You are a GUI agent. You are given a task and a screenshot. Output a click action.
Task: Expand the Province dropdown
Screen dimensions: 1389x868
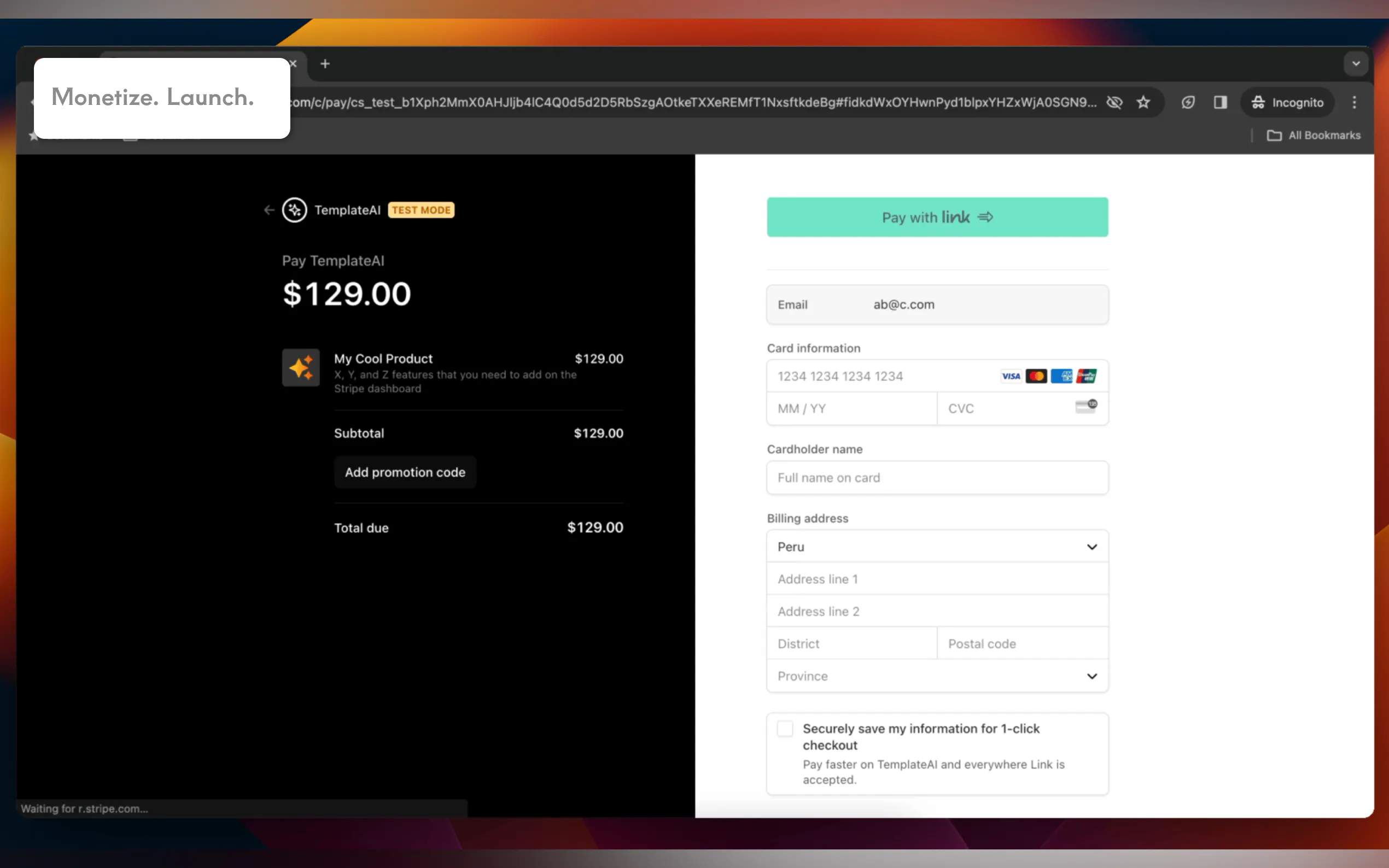click(x=937, y=676)
